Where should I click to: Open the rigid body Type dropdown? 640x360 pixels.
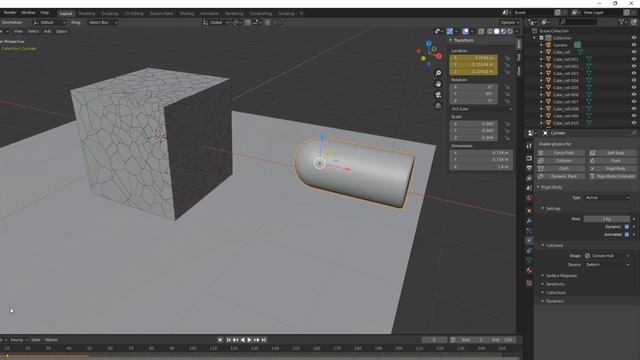(607, 198)
